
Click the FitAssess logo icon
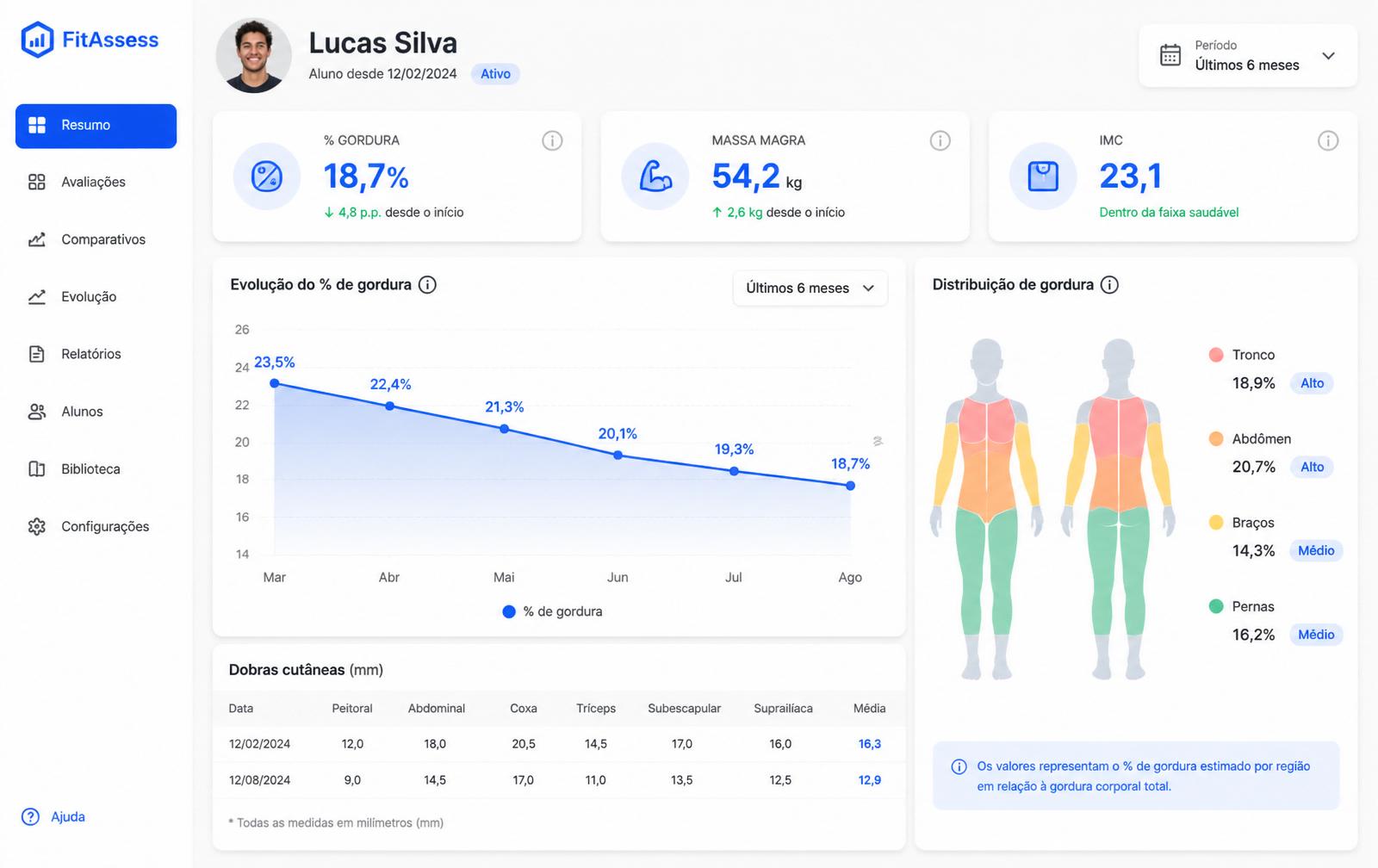point(37,40)
